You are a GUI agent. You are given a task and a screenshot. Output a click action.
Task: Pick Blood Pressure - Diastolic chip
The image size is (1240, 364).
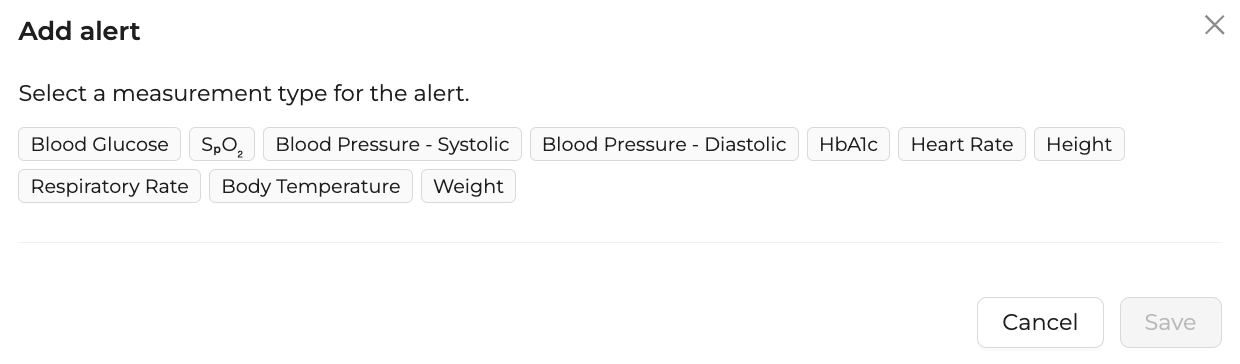coord(664,144)
